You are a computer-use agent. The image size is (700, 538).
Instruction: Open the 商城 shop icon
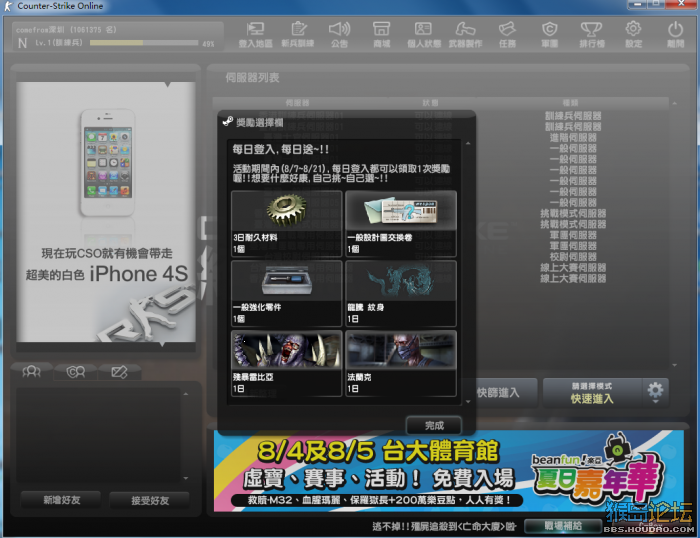point(382,34)
